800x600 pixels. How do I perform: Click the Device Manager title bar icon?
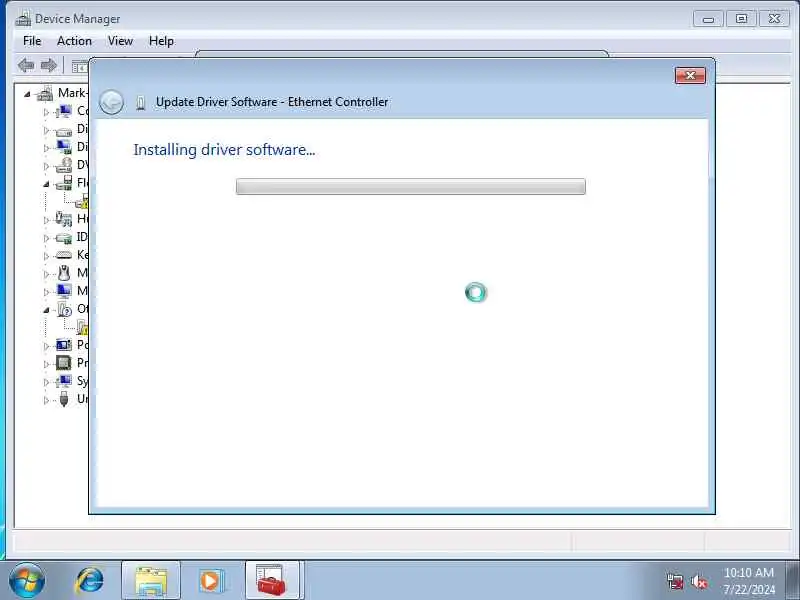(23, 19)
